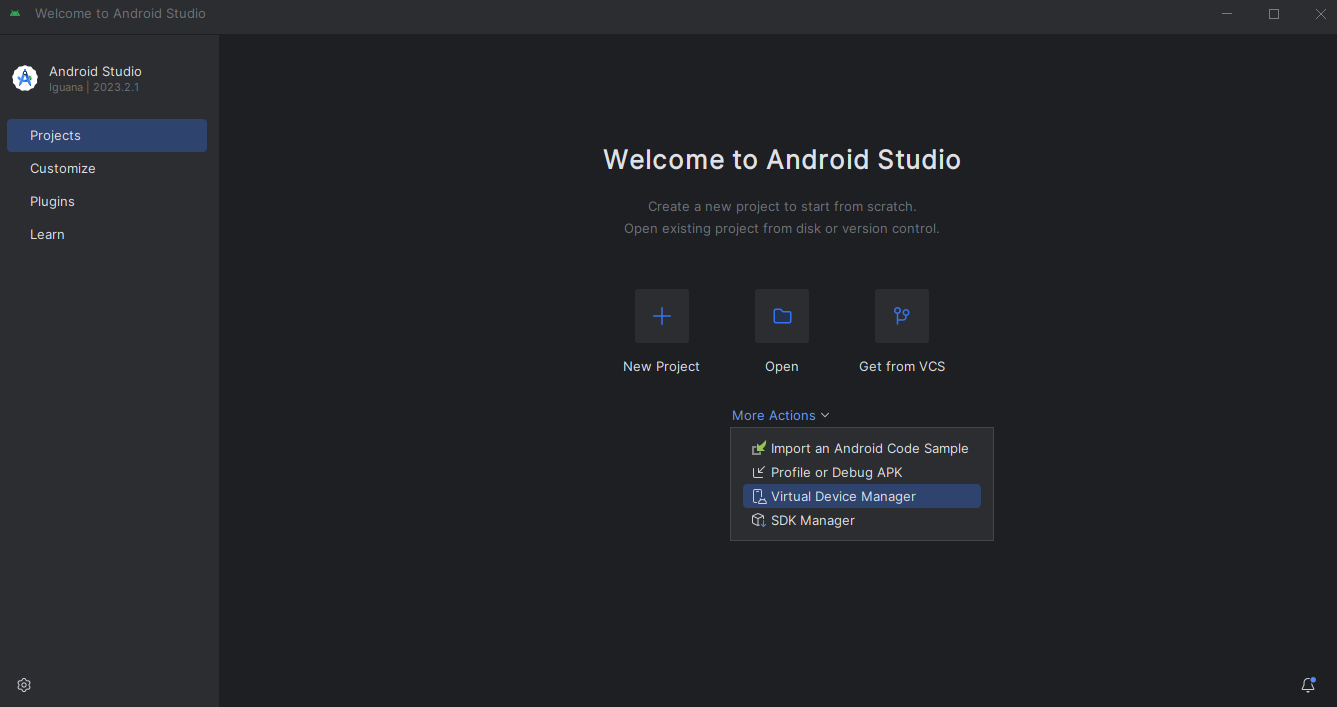This screenshot has height=707, width=1337.
Task: Maximize the Welcome window
Action: coord(1273,14)
